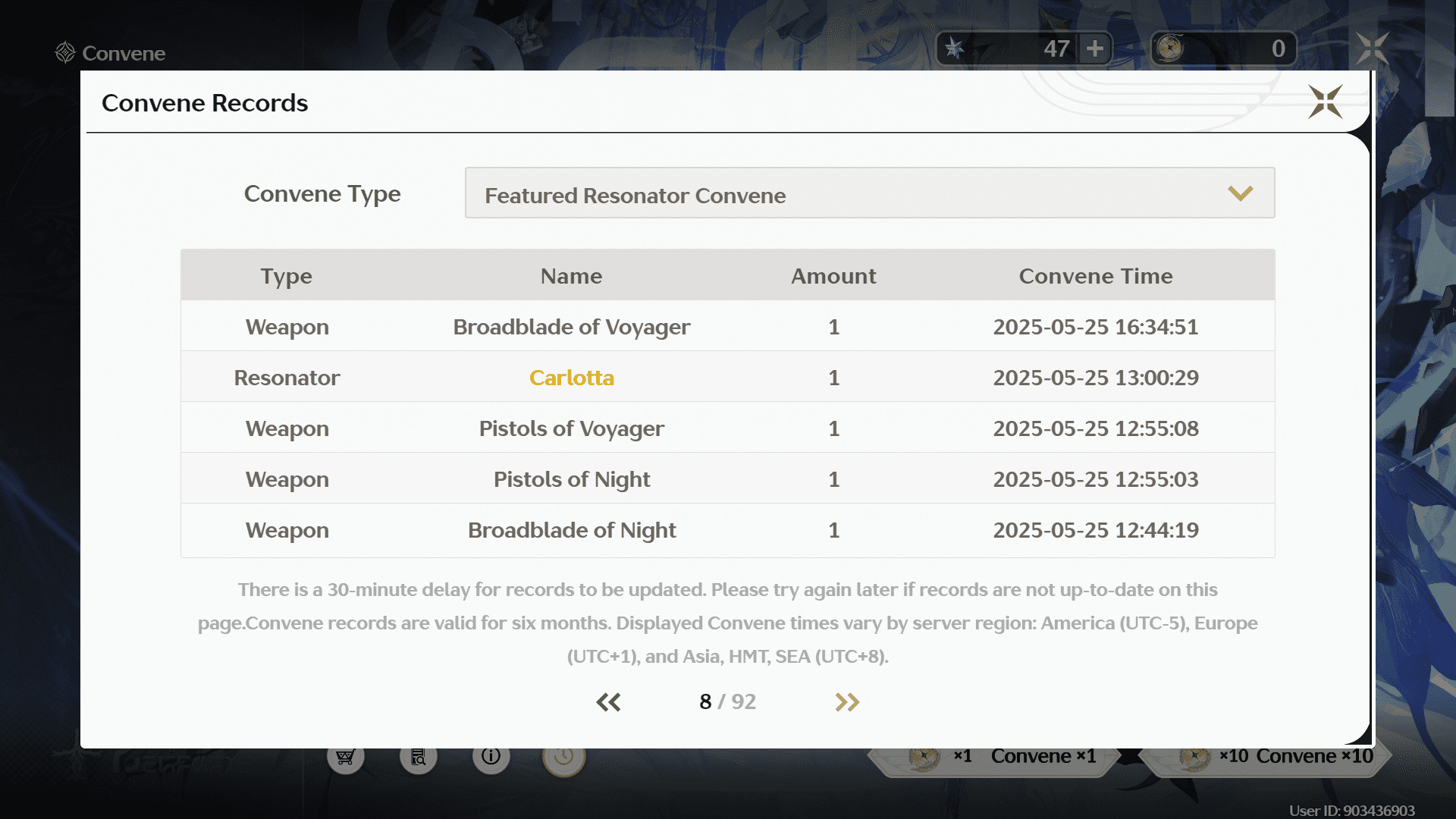Viewport: 1456px width, 819px height.
Task: Open the record lookup tool
Action: [419, 756]
